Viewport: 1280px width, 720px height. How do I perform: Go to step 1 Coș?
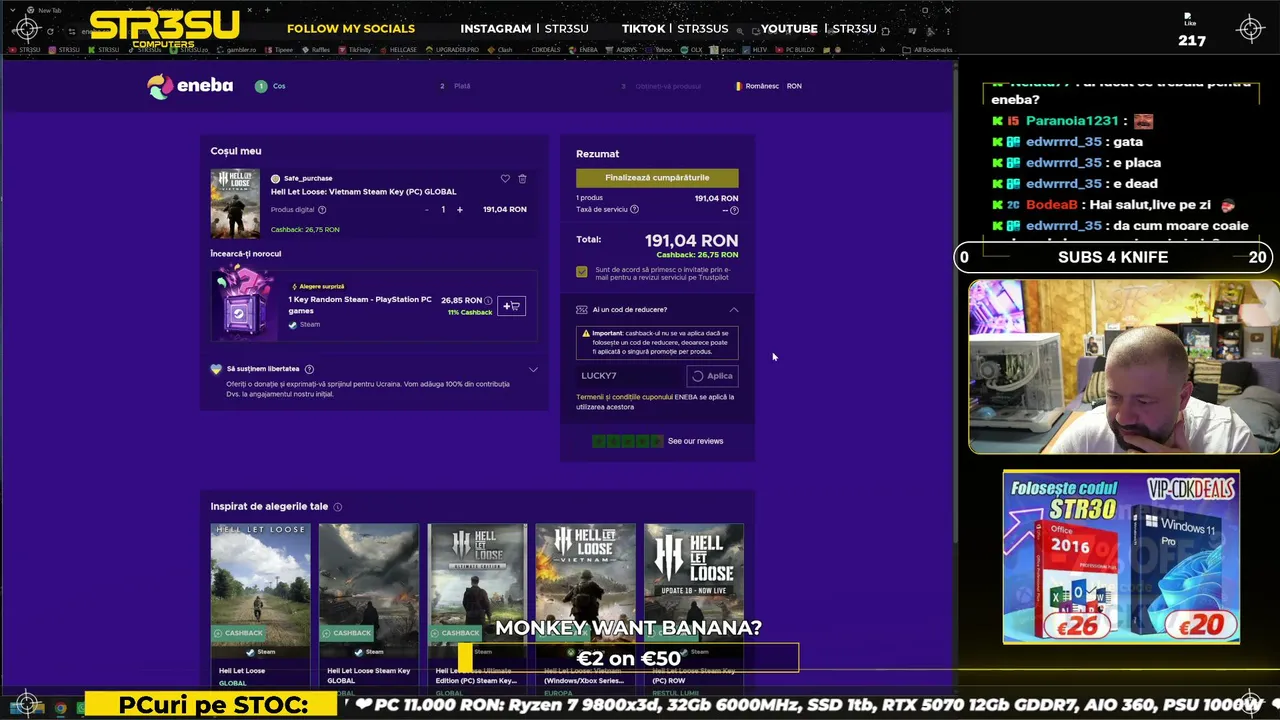click(270, 86)
